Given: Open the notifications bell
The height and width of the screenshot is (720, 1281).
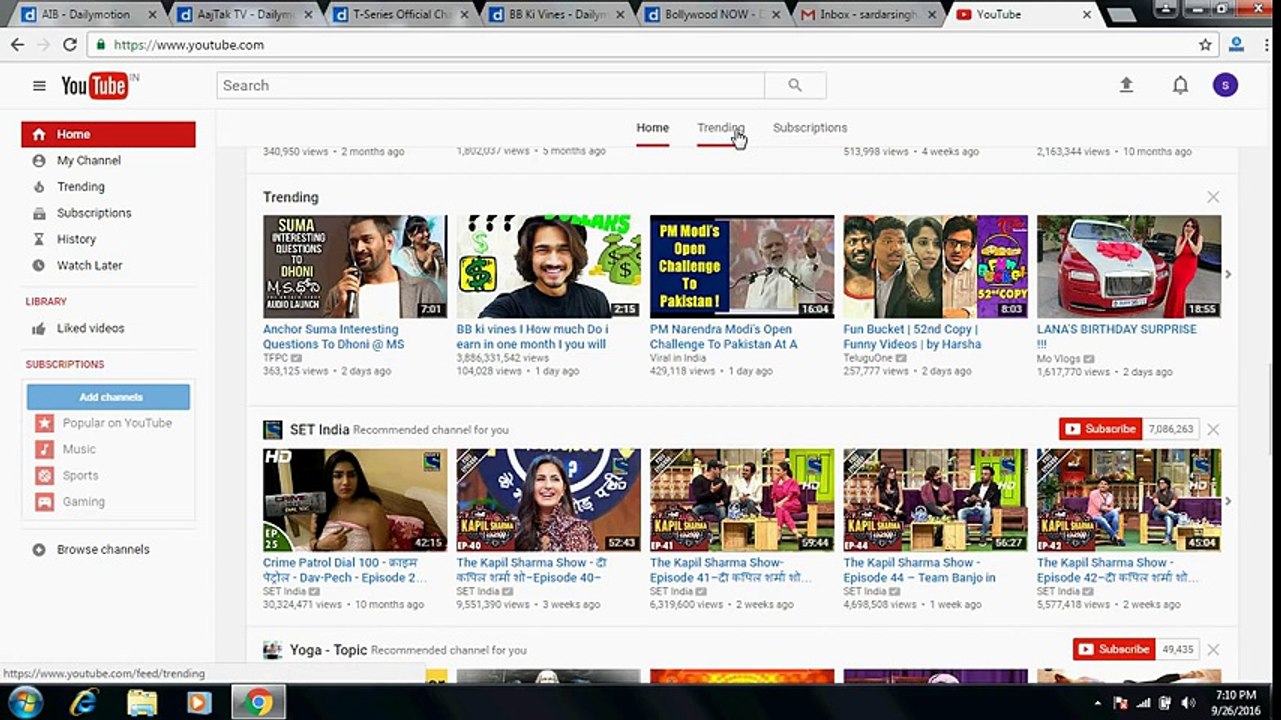Looking at the screenshot, I should [x=1180, y=86].
